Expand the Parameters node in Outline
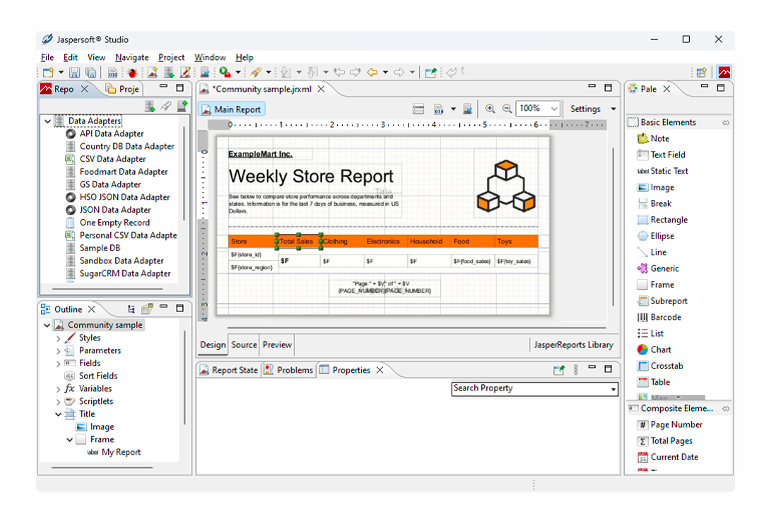The height and width of the screenshot is (529, 771). point(58,351)
